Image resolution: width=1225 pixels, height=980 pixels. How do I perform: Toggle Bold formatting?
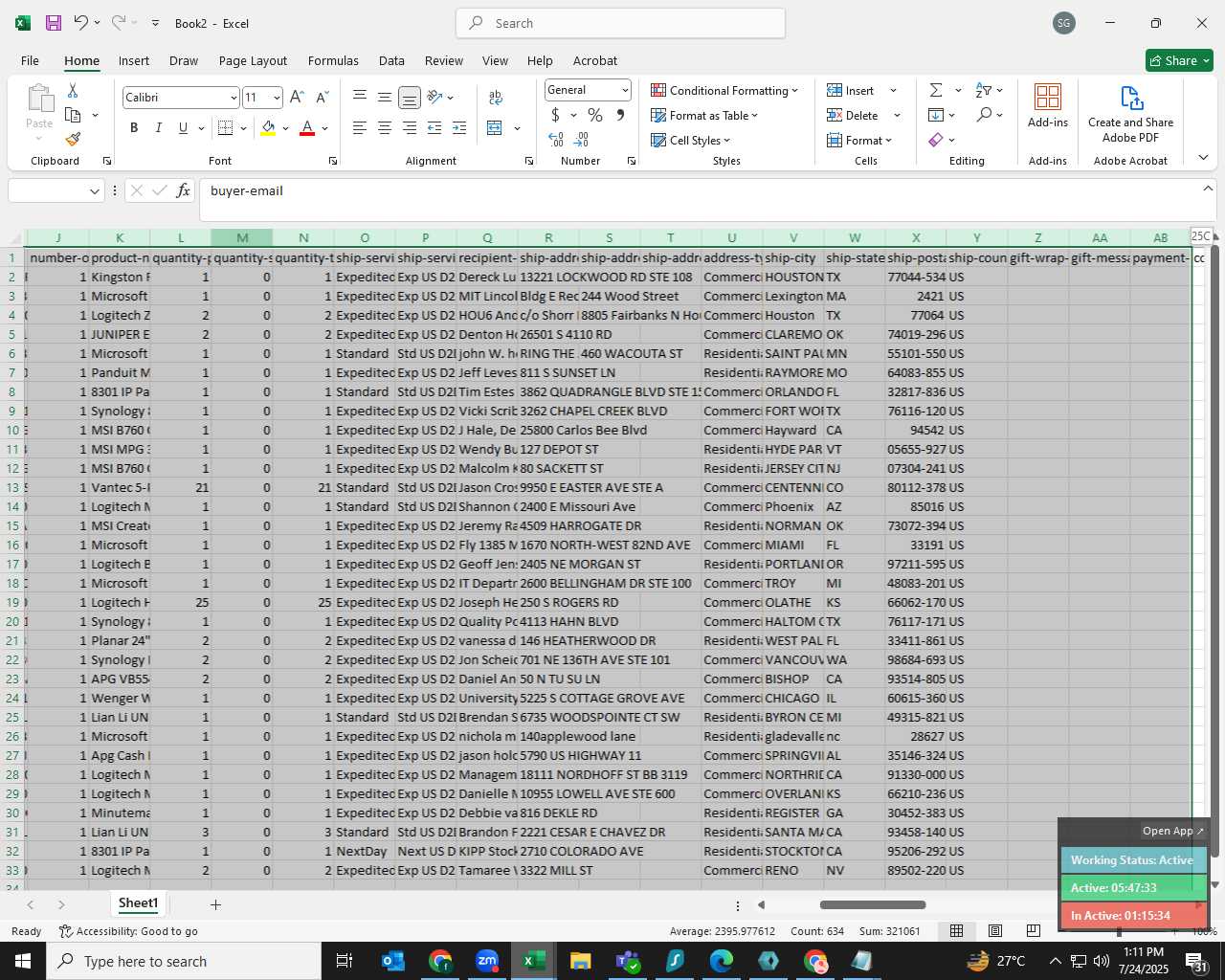134,127
